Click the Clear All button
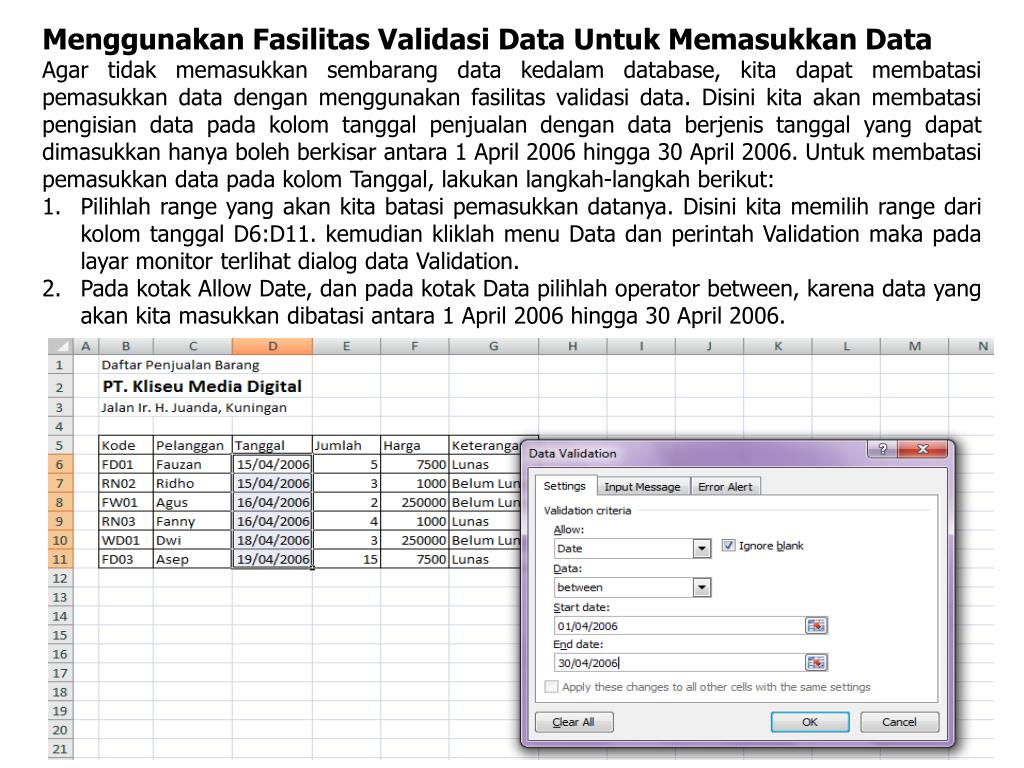The width and height of the screenshot is (1024, 768). (573, 722)
